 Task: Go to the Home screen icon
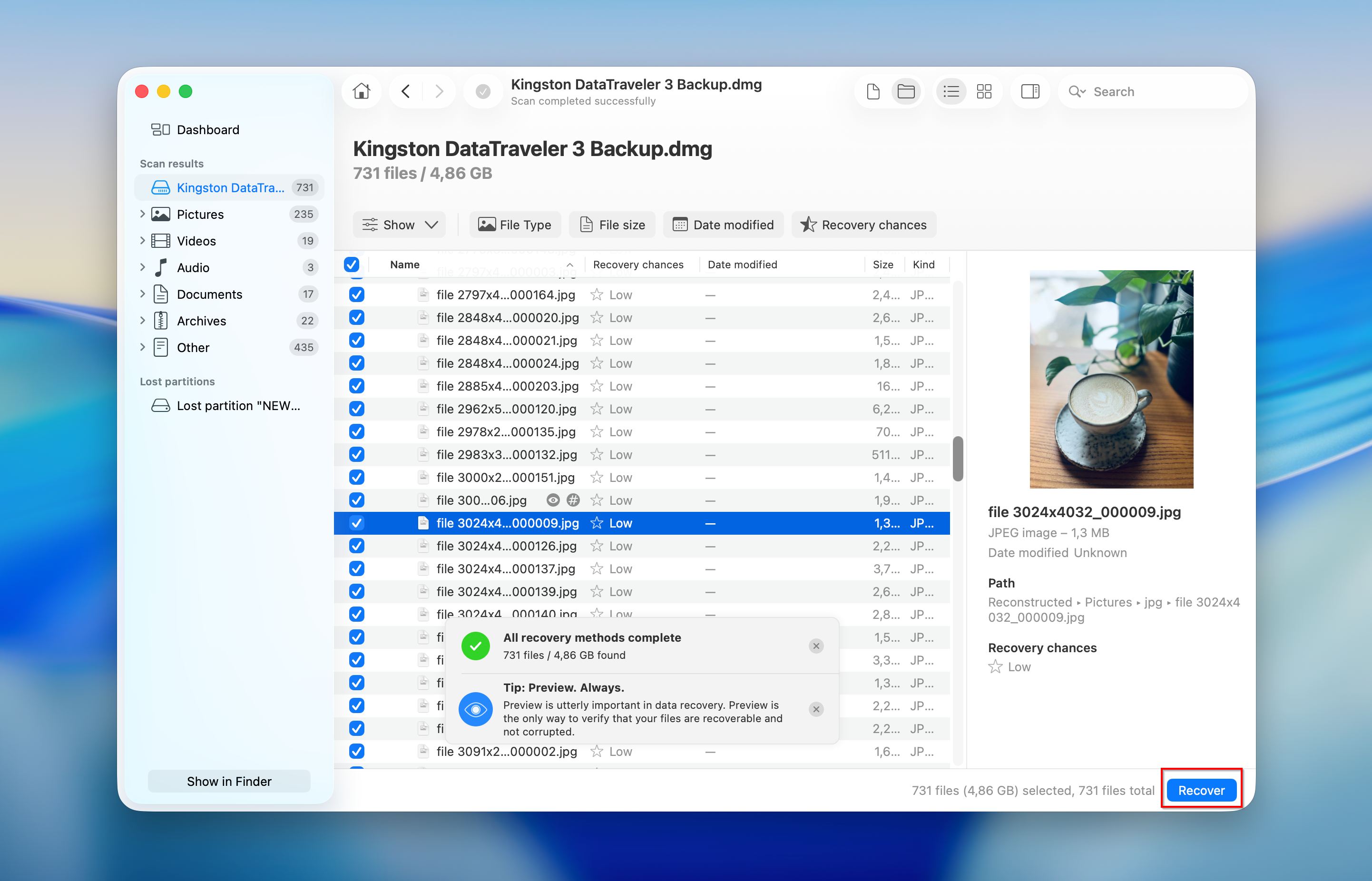(x=361, y=91)
